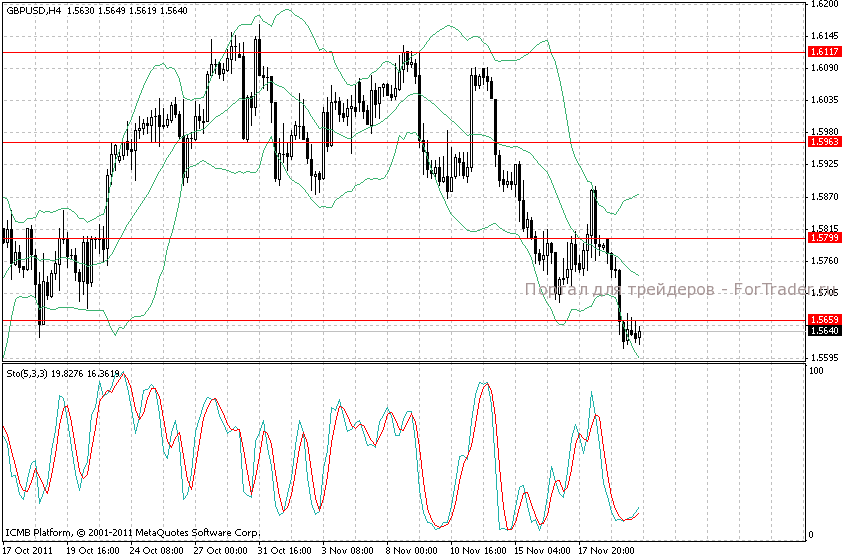The width and height of the screenshot is (843, 558).
Task: Select the red 1.5963 price level label
Action: point(824,142)
